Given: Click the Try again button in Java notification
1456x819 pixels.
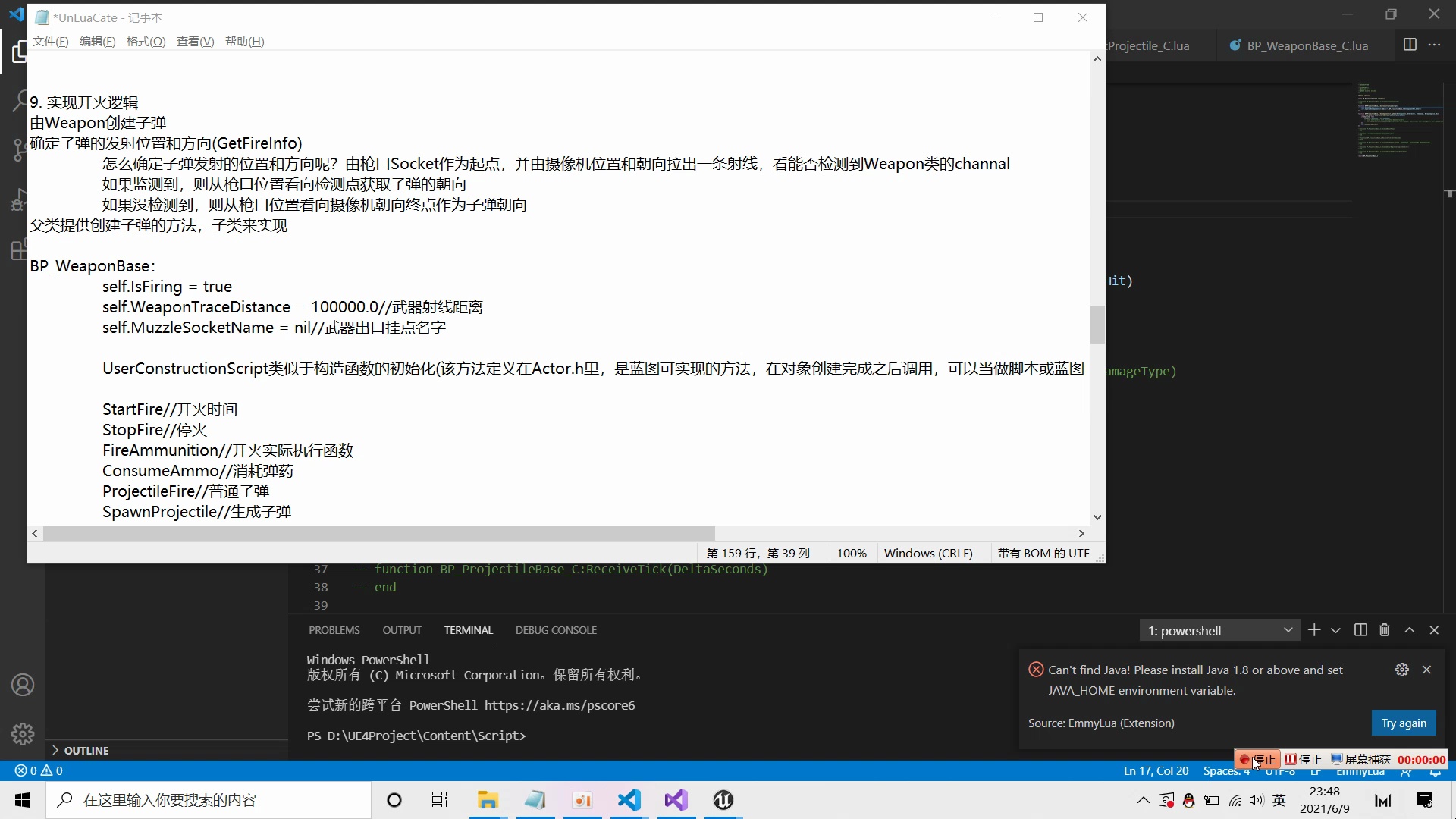Looking at the screenshot, I should tap(1403, 723).
